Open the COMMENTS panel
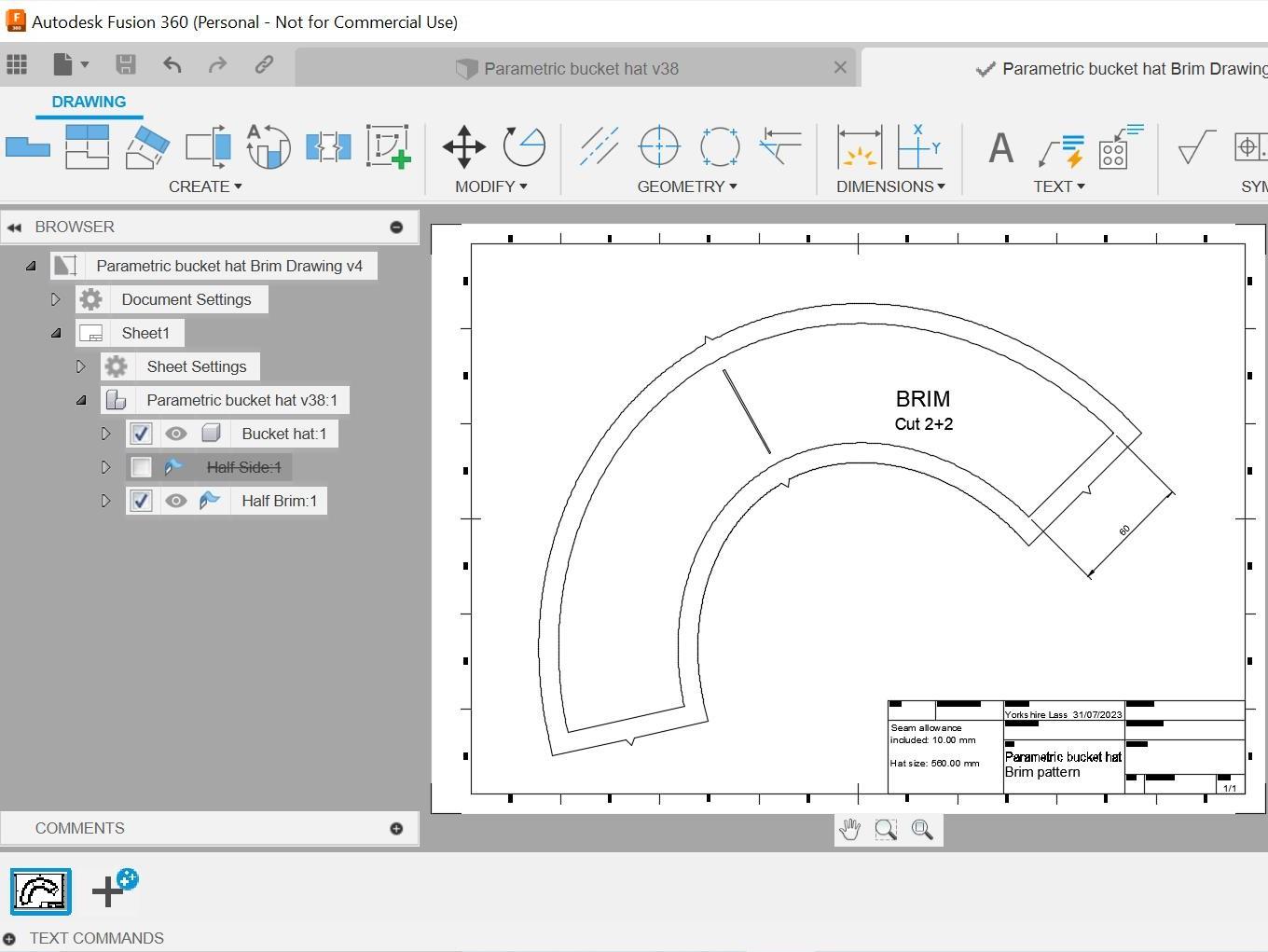The width and height of the screenshot is (1268, 952). (x=80, y=828)
